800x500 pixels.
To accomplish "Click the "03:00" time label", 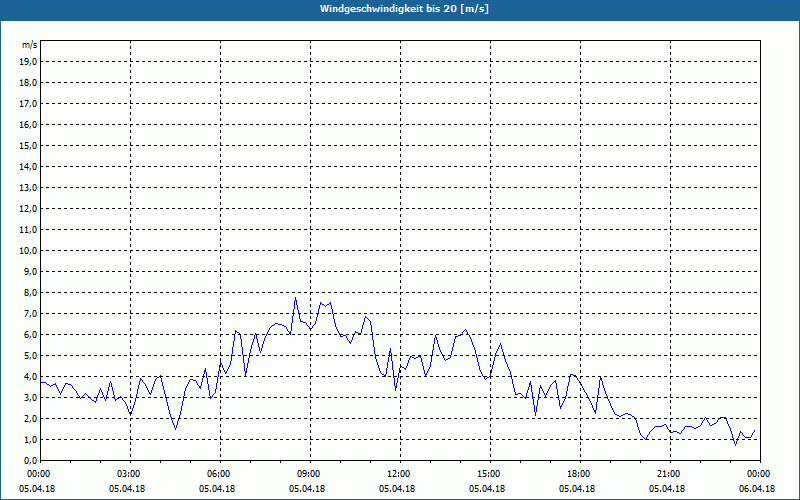I will [x=128, y=474].
